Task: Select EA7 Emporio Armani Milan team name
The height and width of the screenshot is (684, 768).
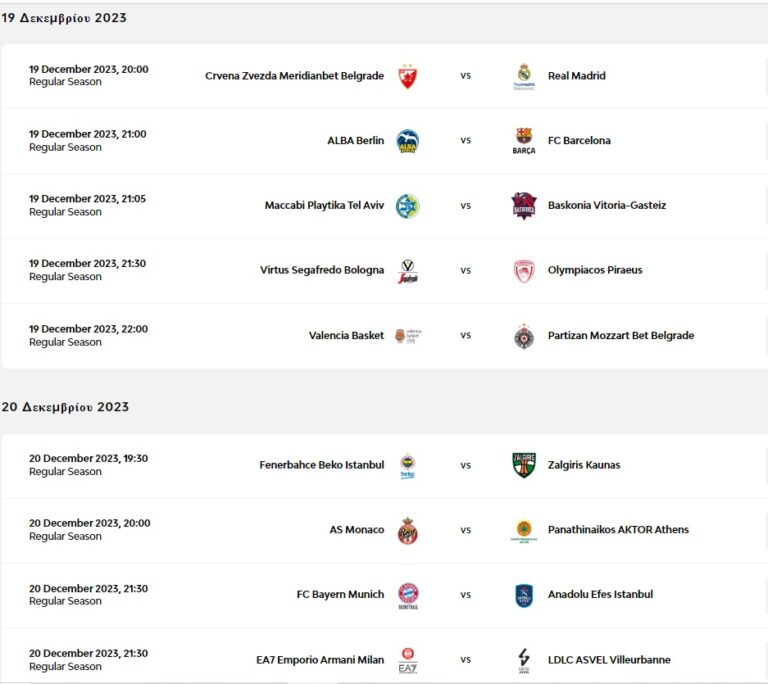Action: pos(320,659)
